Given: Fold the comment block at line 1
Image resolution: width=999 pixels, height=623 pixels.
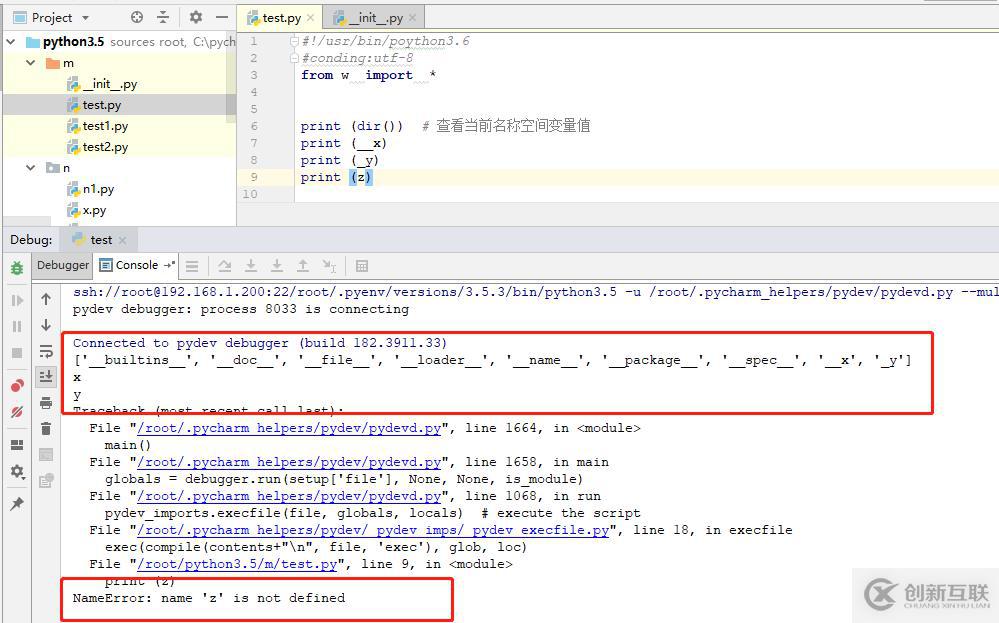Looking at the screenshot, I should [294, 41].
